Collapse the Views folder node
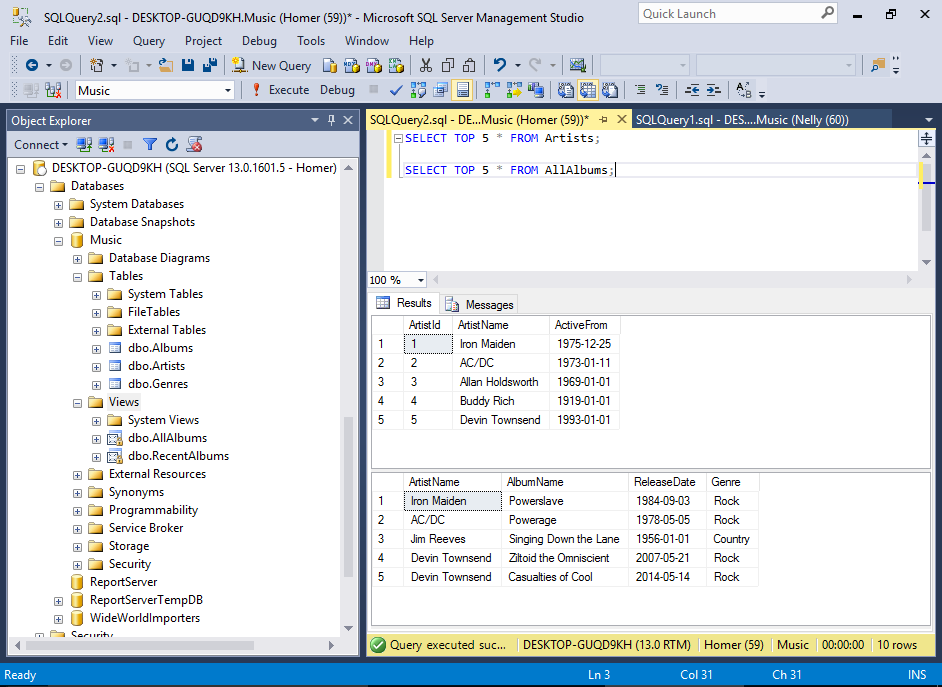 click(x=77, y=402)
